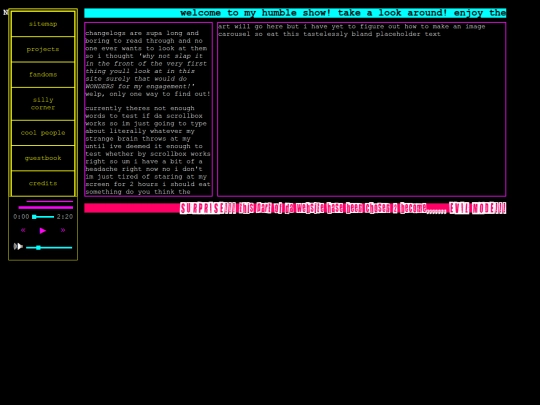Open the fandoms section
This screenshot has height=405, width=540.
click(x=43, y=74)
